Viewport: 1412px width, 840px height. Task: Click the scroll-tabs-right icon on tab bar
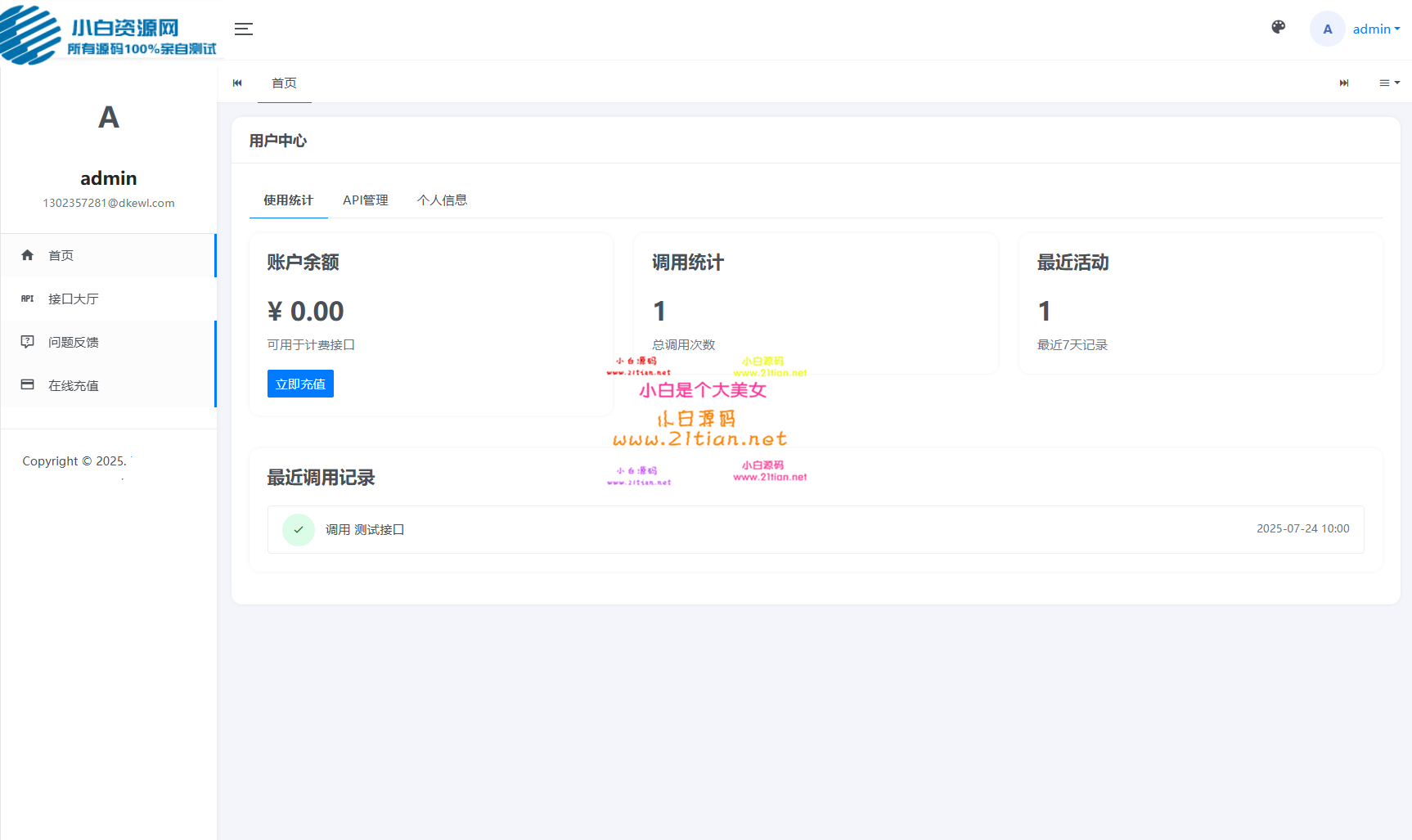point(1344,83)
